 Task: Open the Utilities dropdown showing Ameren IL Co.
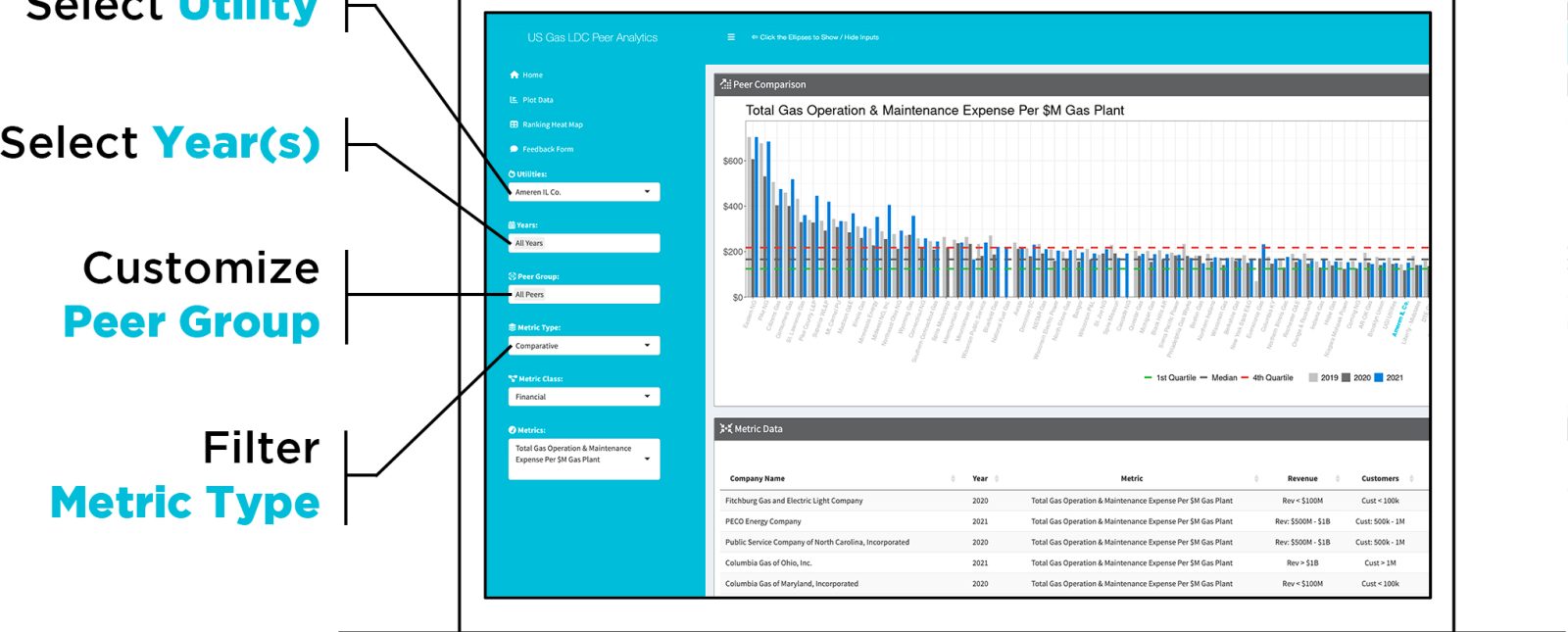[x=584, y=192]
